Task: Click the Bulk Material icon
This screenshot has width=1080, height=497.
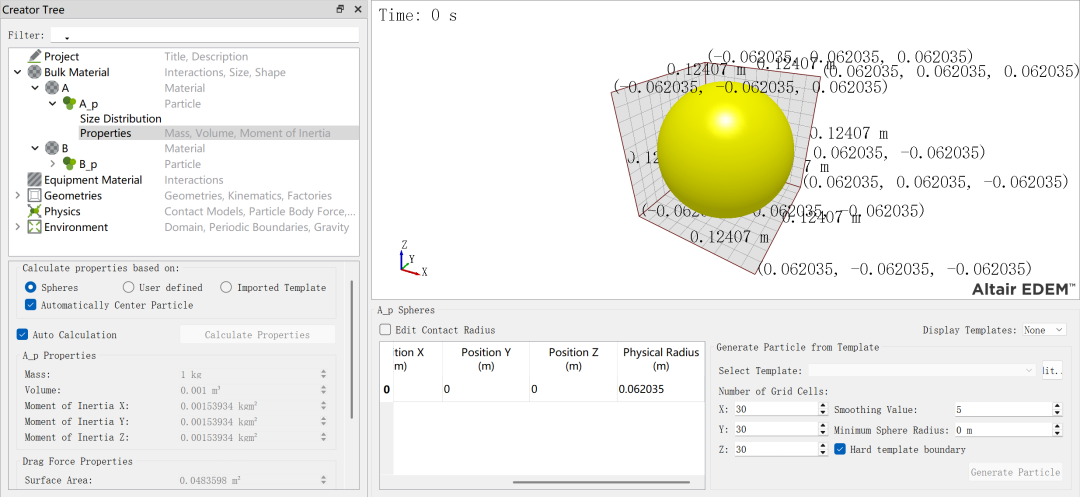Action: (35, 72)
